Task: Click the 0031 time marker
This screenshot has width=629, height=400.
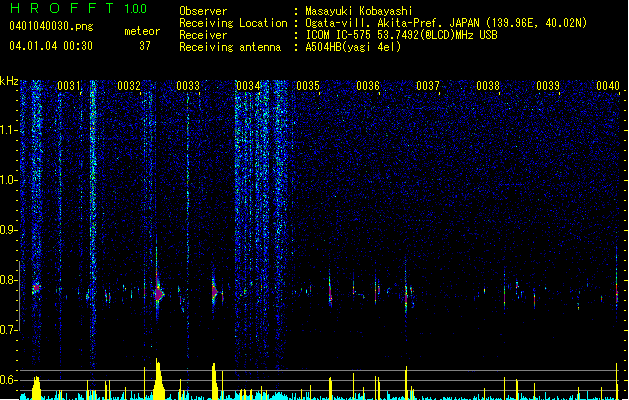Action: [69, 86]
